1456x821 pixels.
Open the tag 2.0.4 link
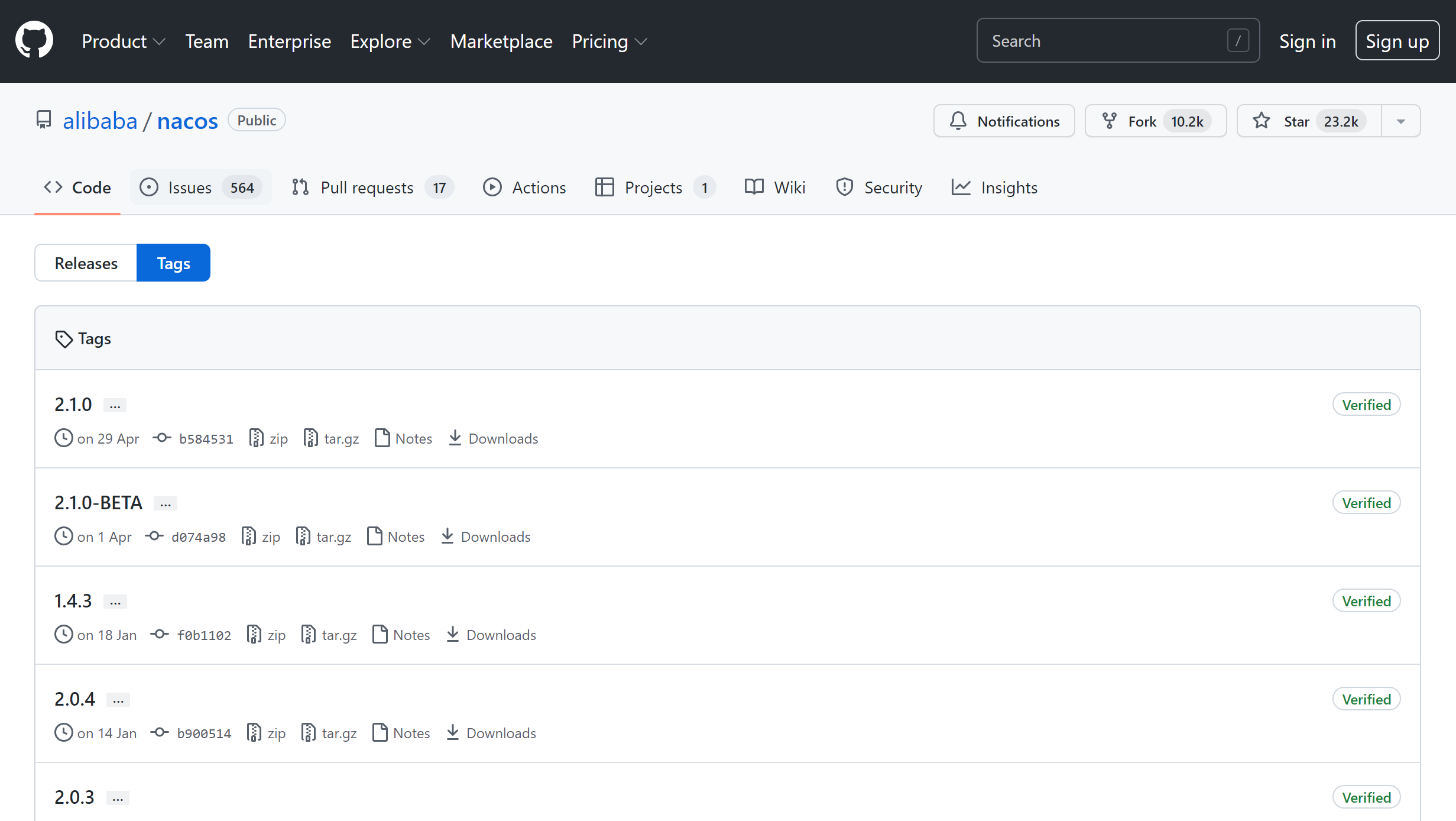[x=74, y=699]
